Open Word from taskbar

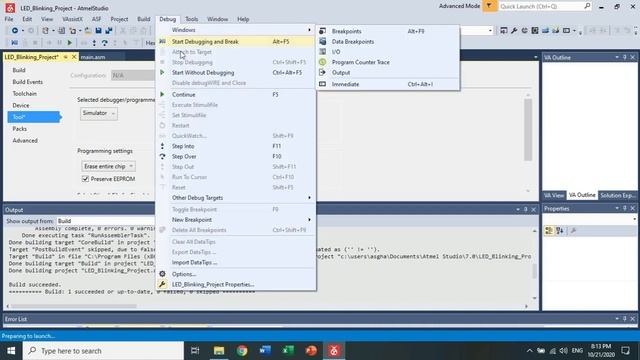click(x=265, y=351)
